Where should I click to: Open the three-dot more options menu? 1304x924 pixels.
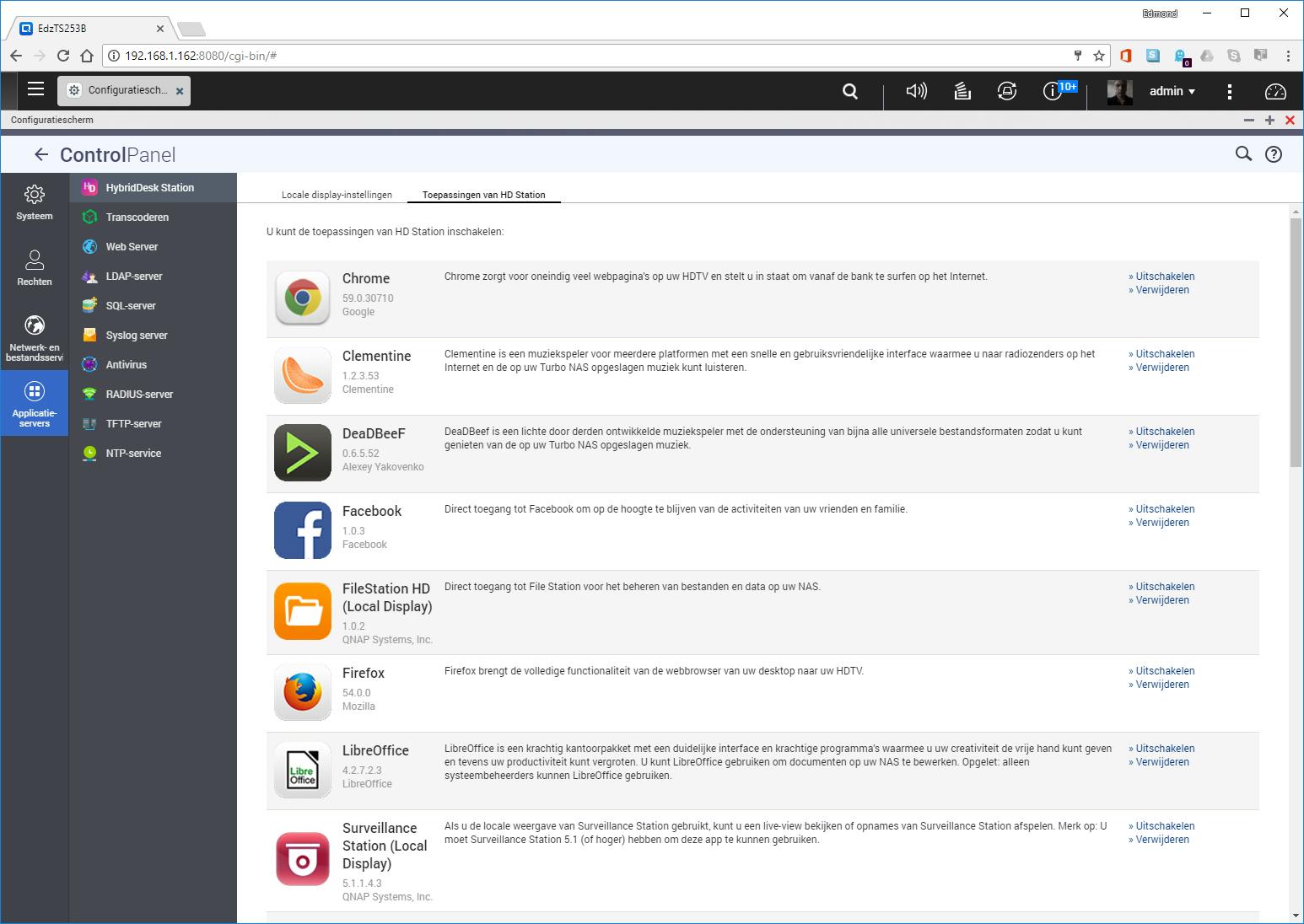[1230, 91]
